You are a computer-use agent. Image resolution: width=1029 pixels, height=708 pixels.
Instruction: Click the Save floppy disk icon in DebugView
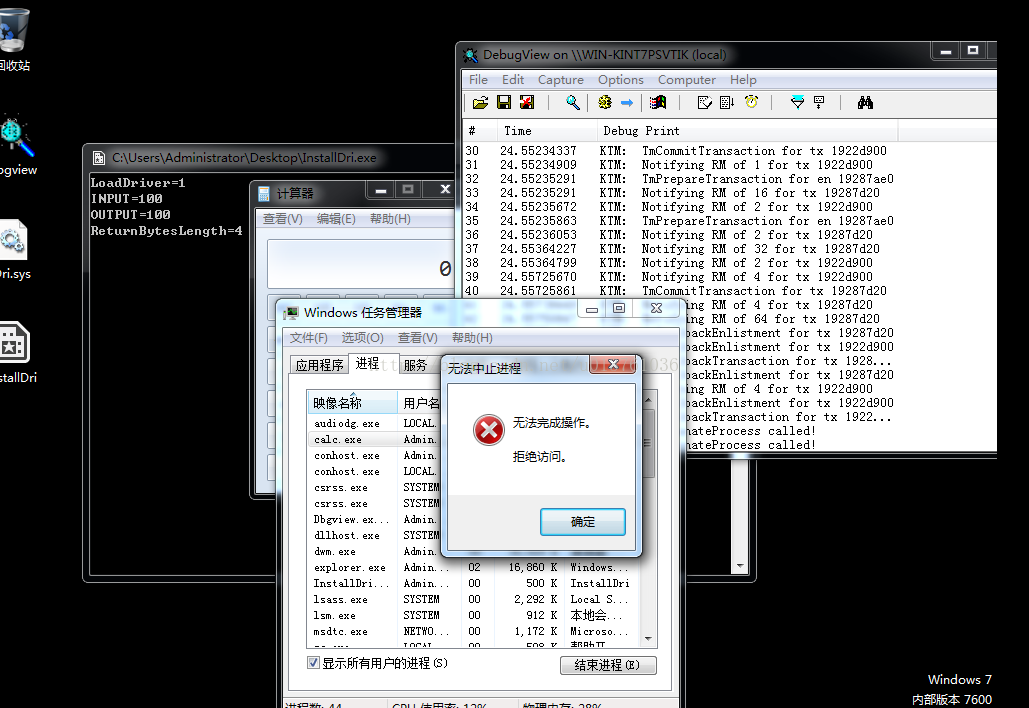pos(504,102)
